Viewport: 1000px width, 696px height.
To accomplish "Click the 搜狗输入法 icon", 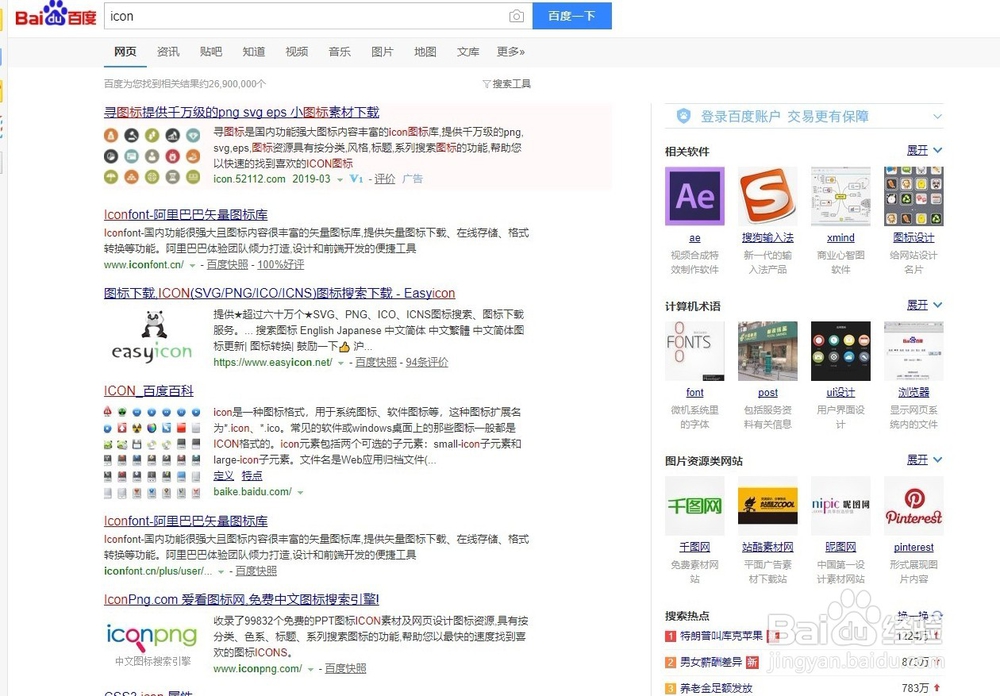I will click(768, 196).
